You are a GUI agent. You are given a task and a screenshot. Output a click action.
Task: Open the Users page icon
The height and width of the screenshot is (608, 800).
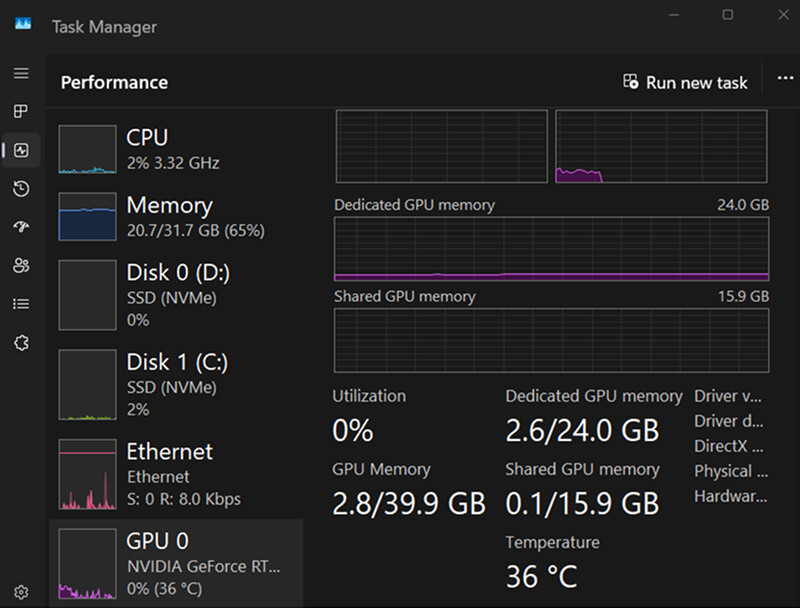[x=21, y=265]
